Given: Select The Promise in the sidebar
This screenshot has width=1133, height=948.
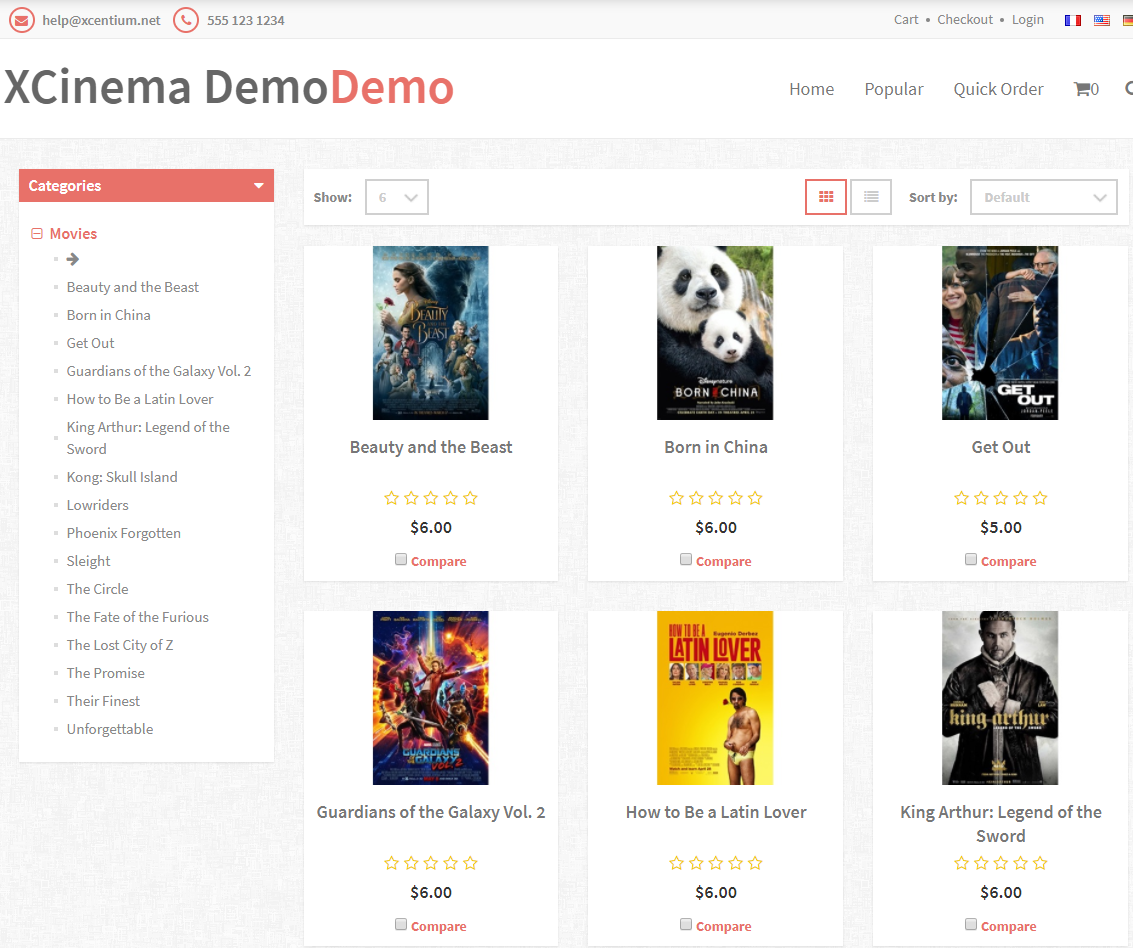Looking at the screenshot, I should (105, 673).
